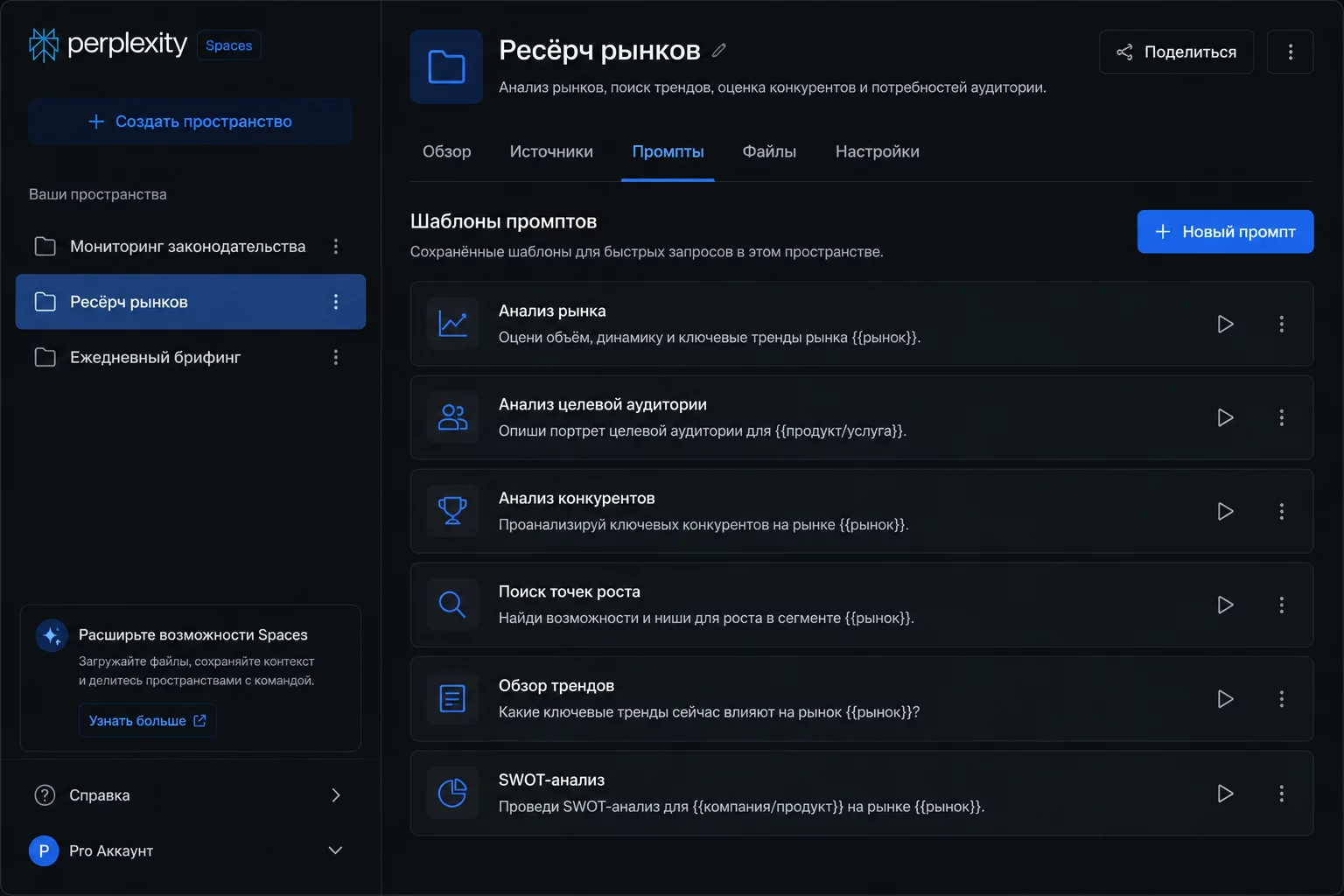1344x896 pixels.
Task: Click SWOT-анализ prompt title
Action: 551,780
